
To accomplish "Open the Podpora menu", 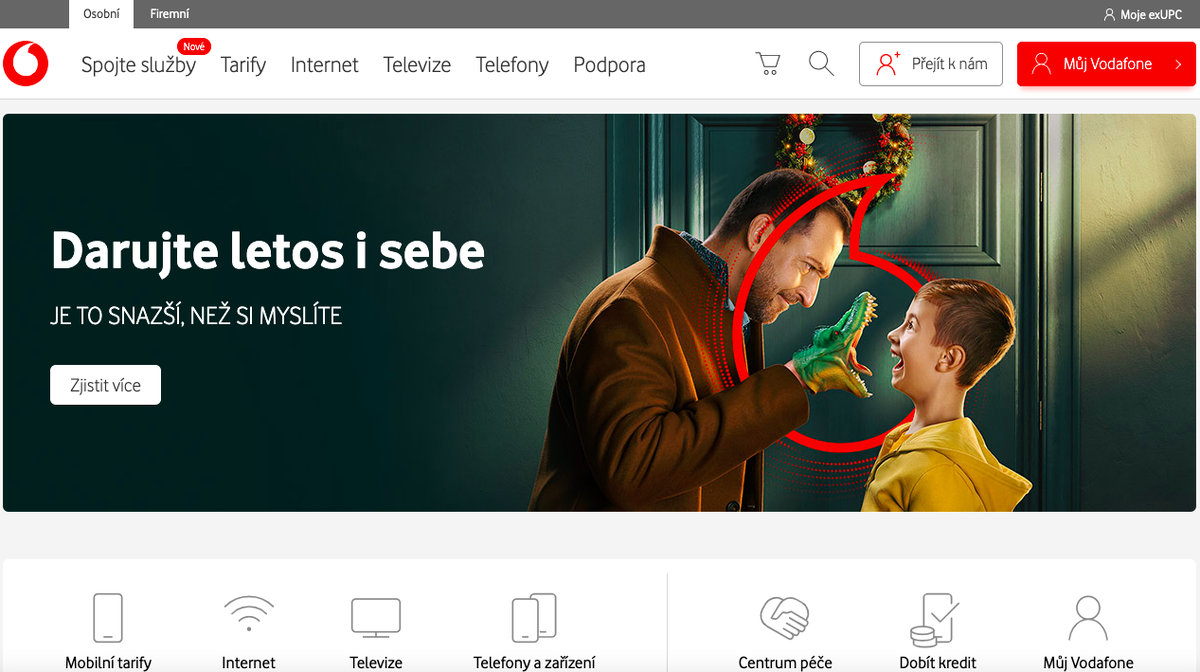I will (609, 64).
